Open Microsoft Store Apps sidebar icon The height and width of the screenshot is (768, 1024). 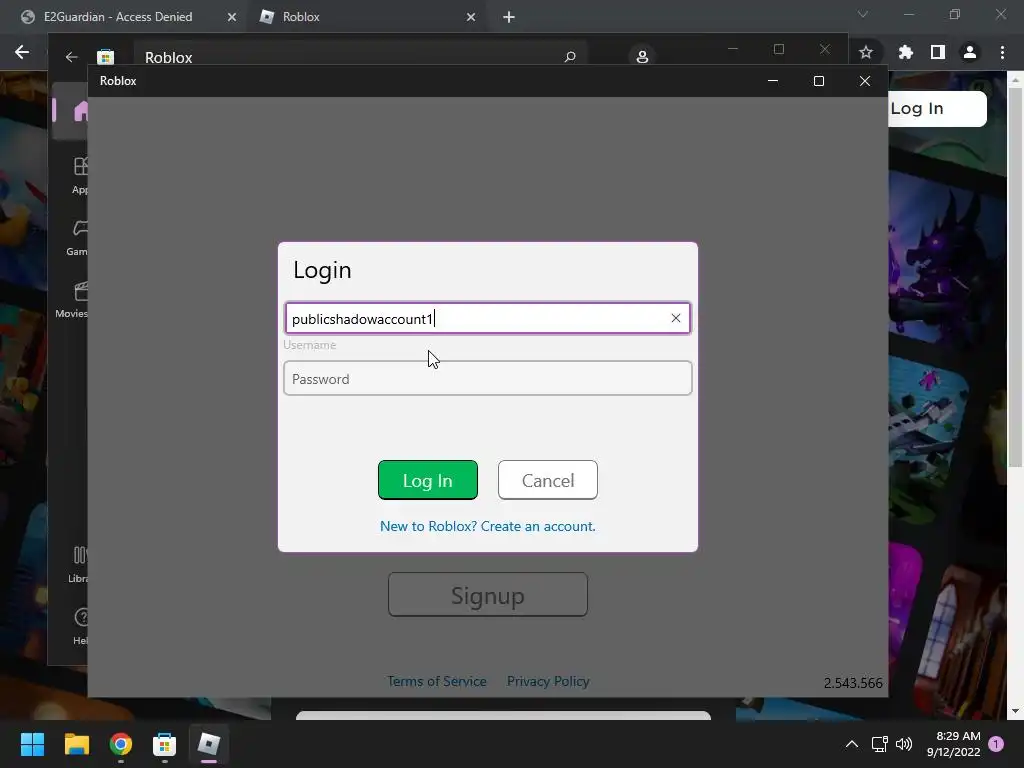79,175
